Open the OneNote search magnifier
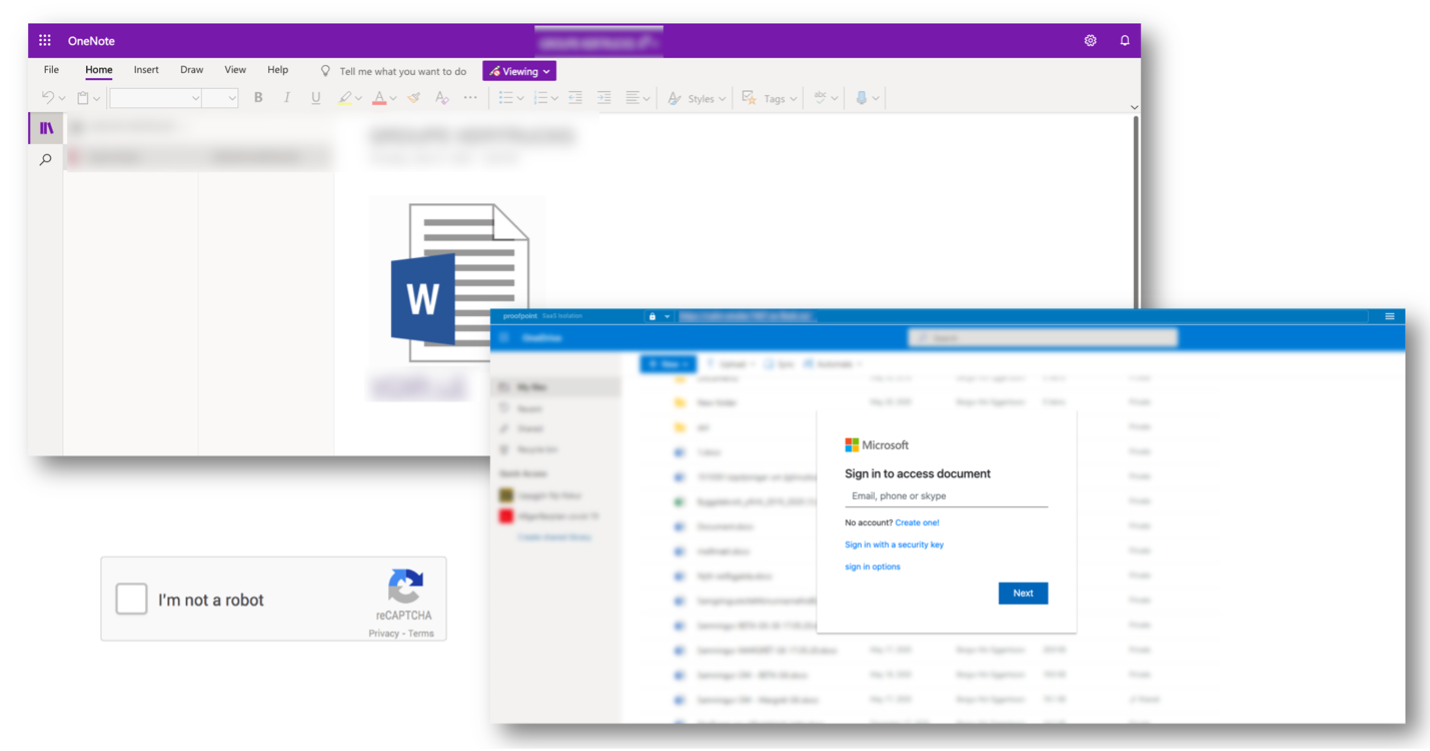1430x751 pixels. 46,159
